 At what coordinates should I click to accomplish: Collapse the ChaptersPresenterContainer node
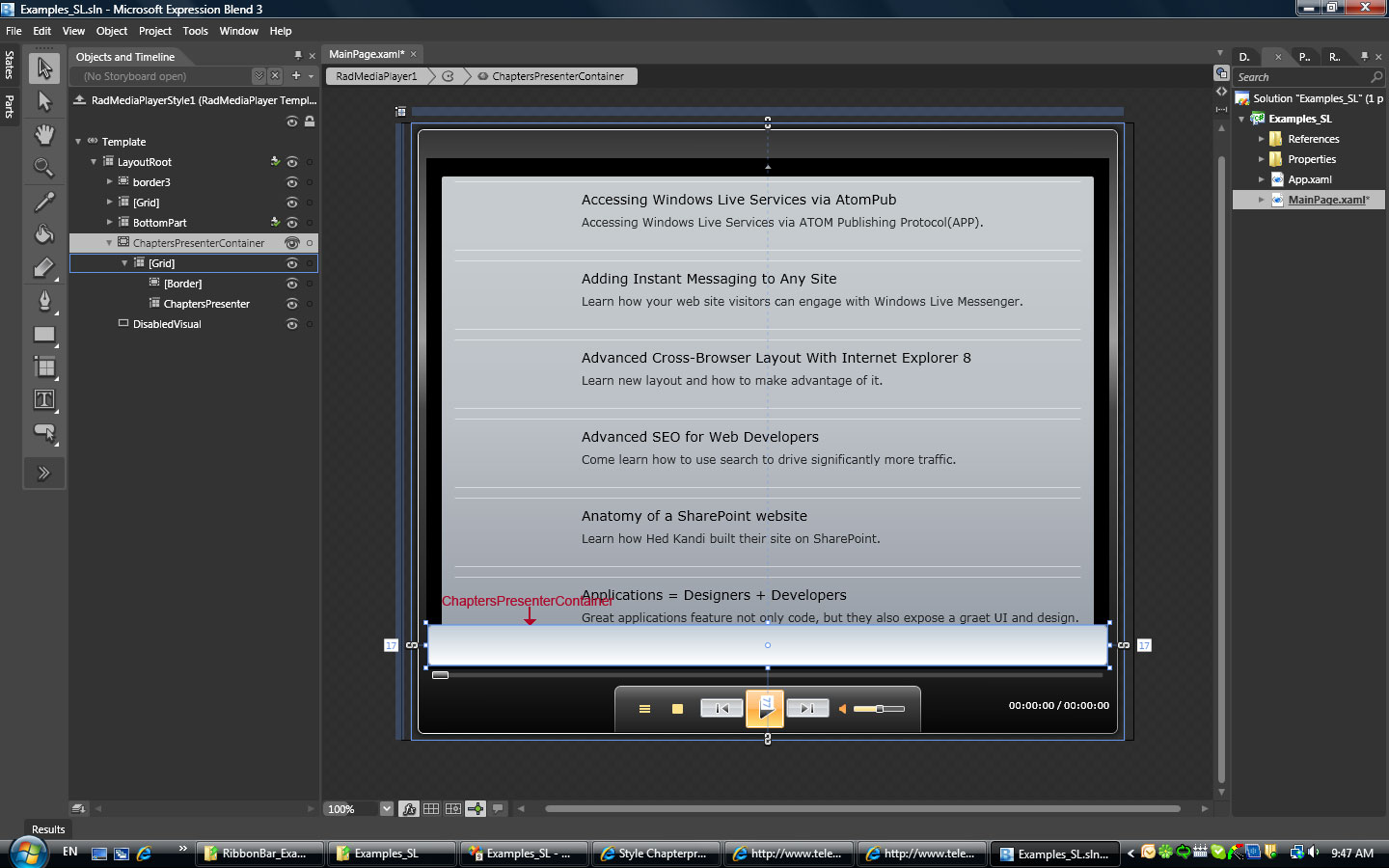point(109,243)
